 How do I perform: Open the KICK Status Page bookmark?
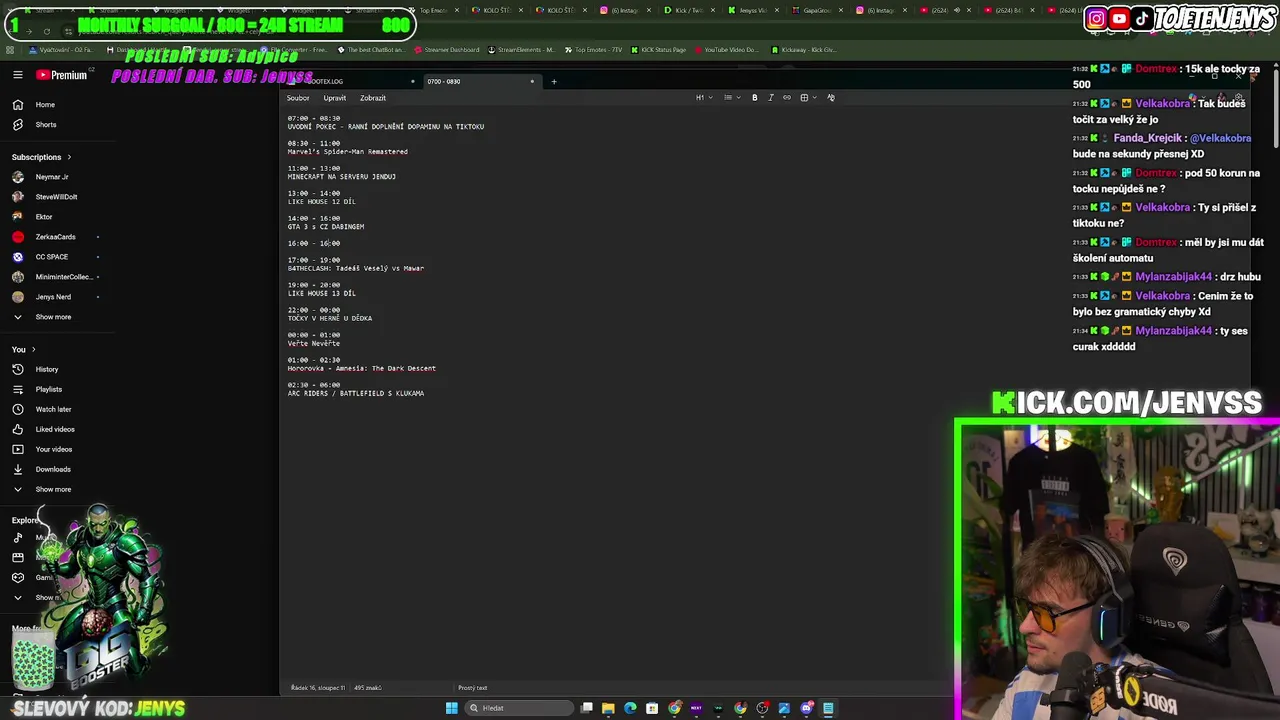point(660,50)
